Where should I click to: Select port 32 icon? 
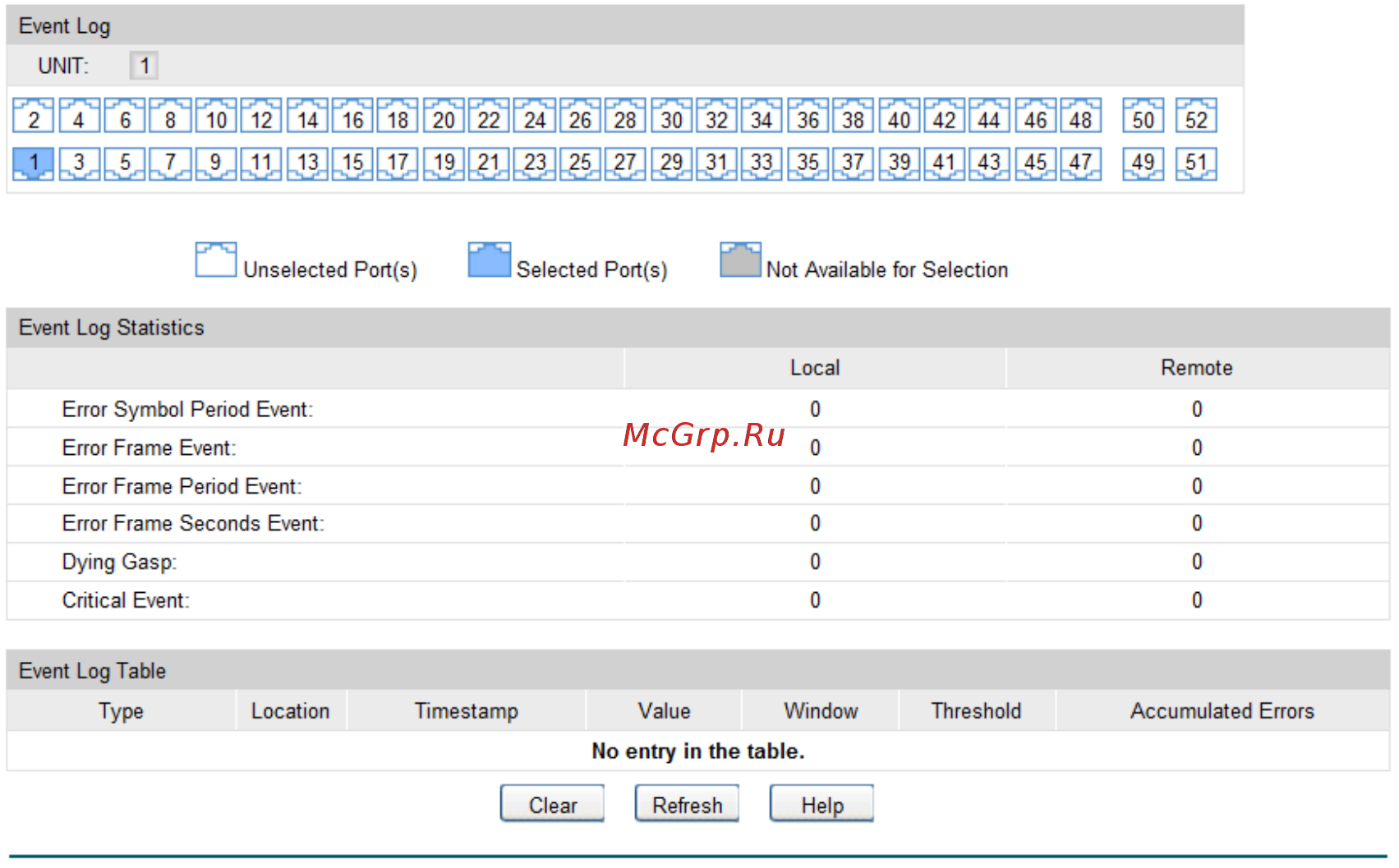coord(717,116)
